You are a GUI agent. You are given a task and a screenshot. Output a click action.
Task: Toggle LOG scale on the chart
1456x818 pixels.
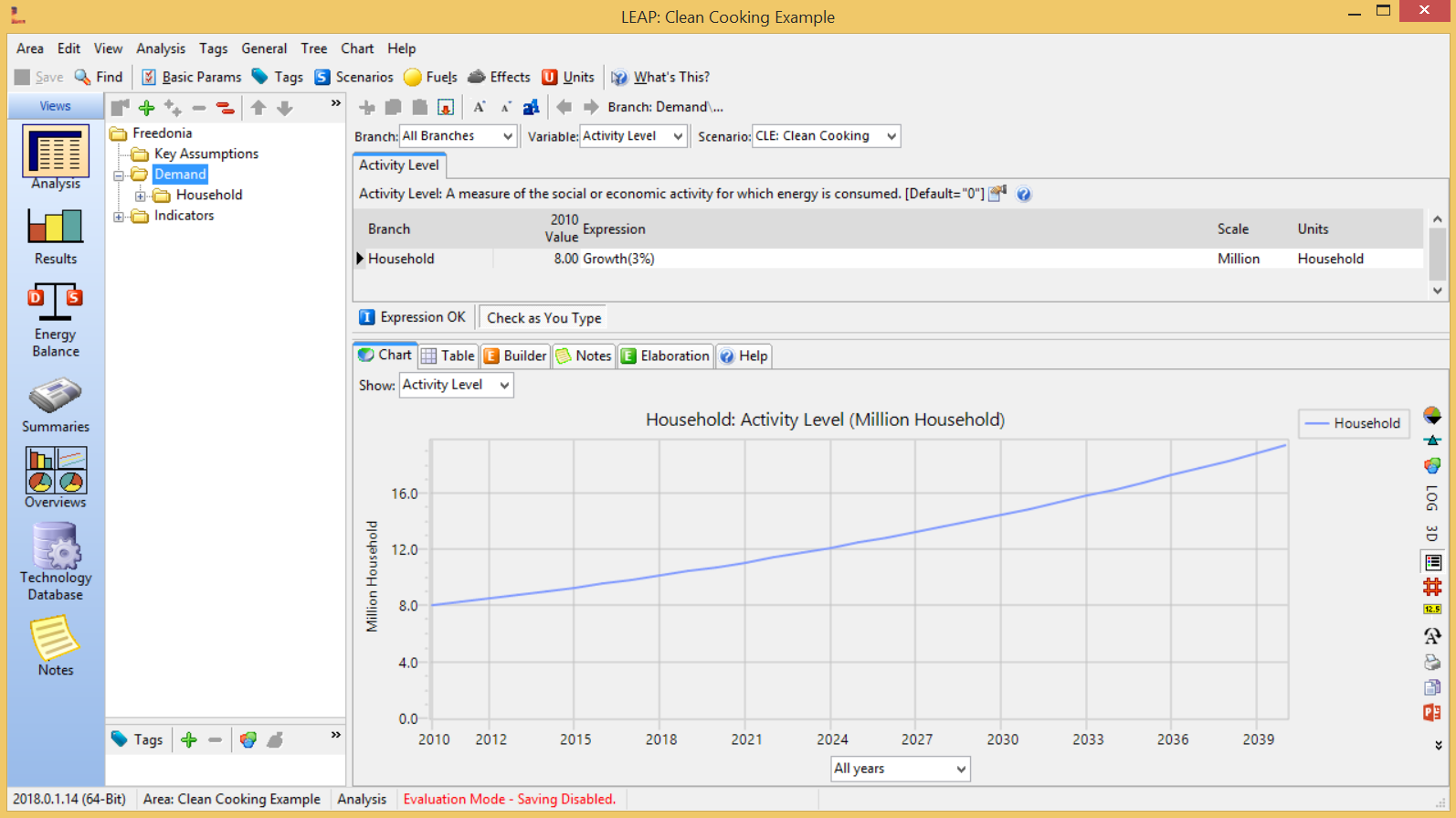pyautogui.click(x=1432, y=498)
